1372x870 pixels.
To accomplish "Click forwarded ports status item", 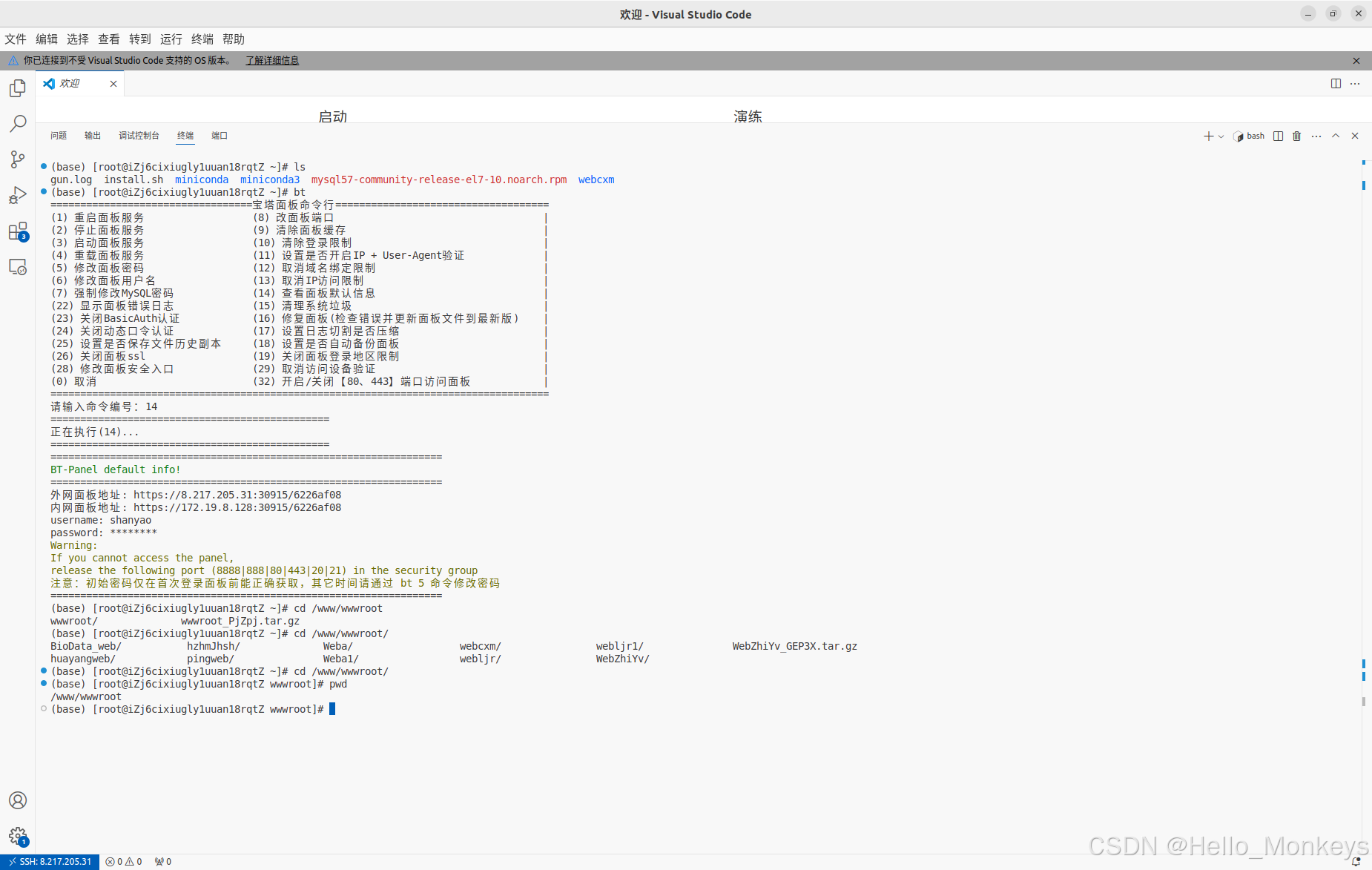I will pos(163,862).
